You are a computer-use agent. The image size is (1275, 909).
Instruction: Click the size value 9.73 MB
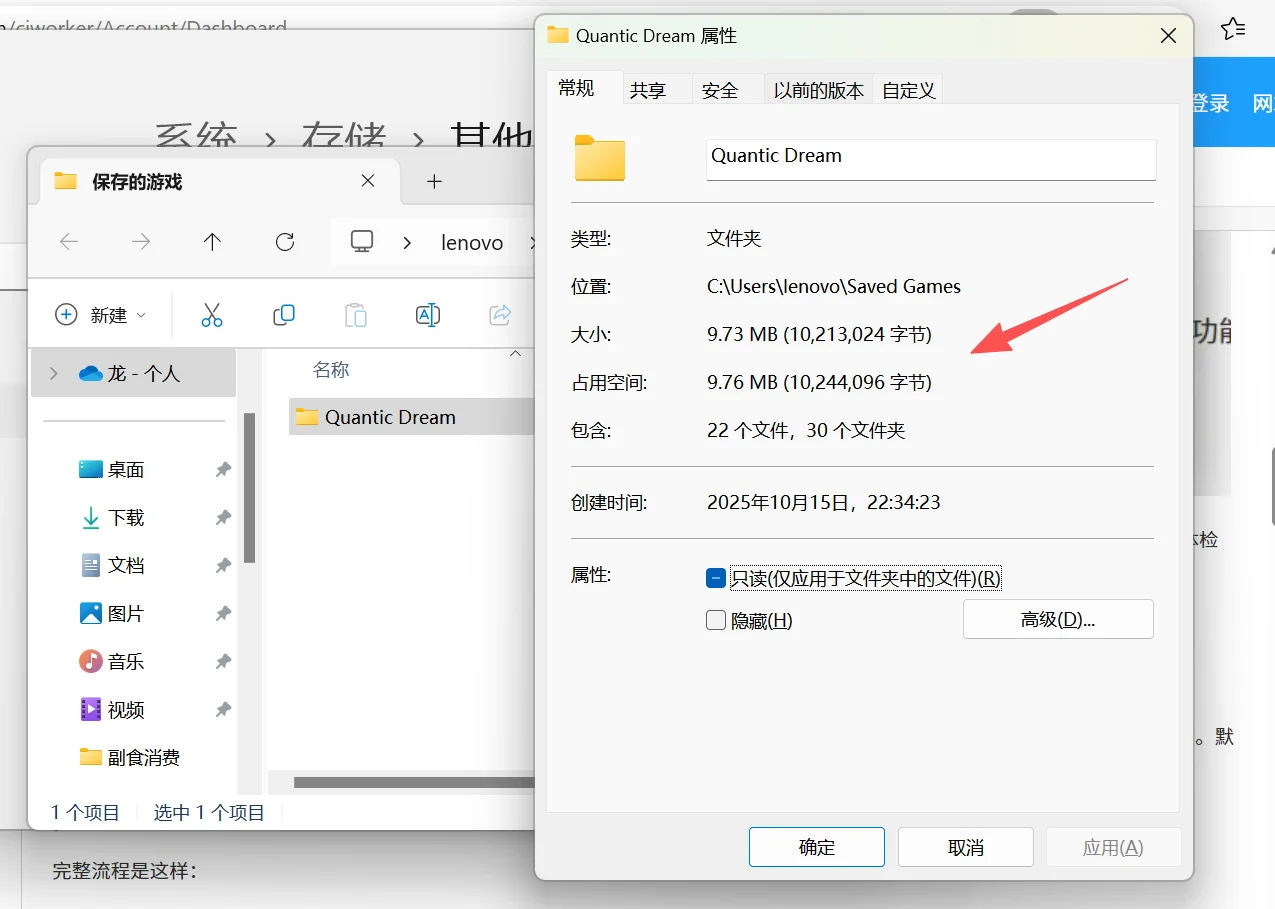(819, 334)
